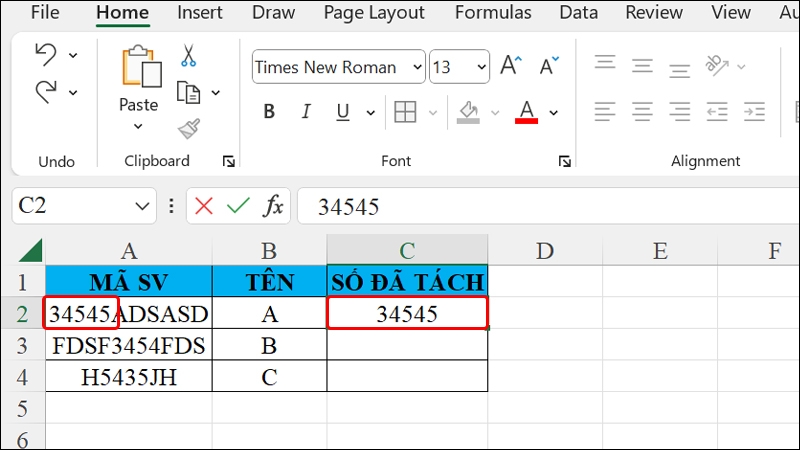Image resolution: width=800 pixels, height=450 pixels.
Task: Open the Font settings dialog launcher
Action: 564,162
